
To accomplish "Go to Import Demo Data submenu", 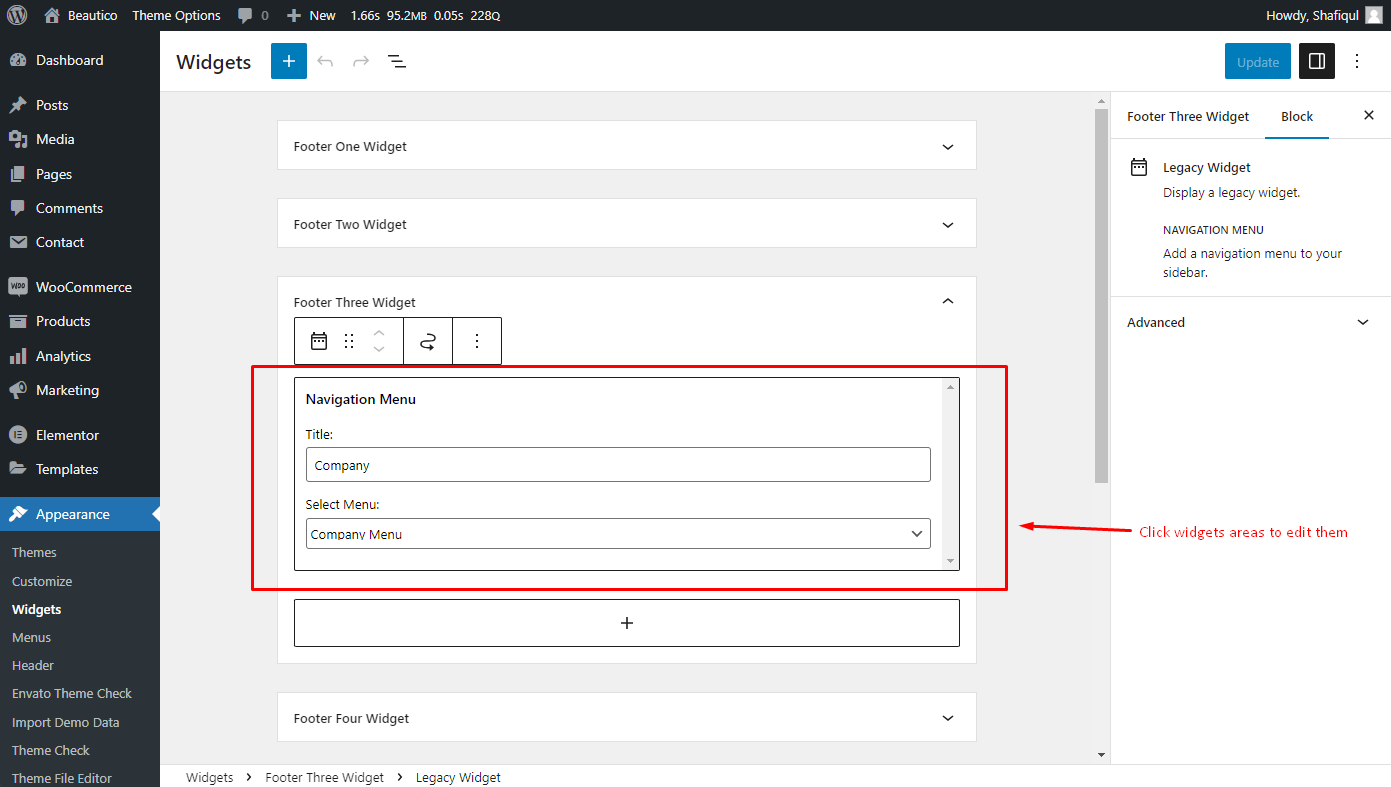I will coord(65,722).
